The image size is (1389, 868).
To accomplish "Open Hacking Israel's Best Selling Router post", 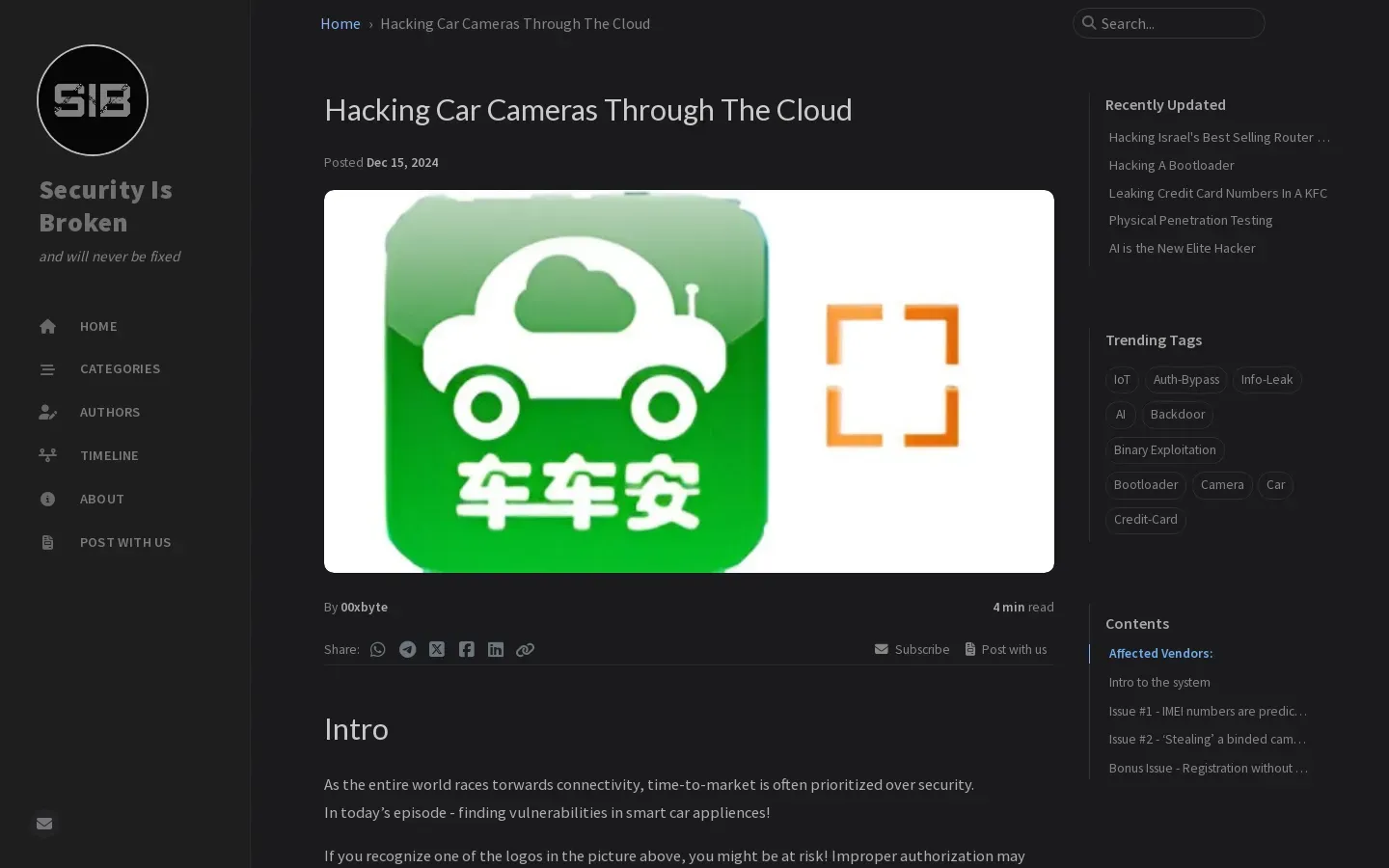I will coord(1219,138).
